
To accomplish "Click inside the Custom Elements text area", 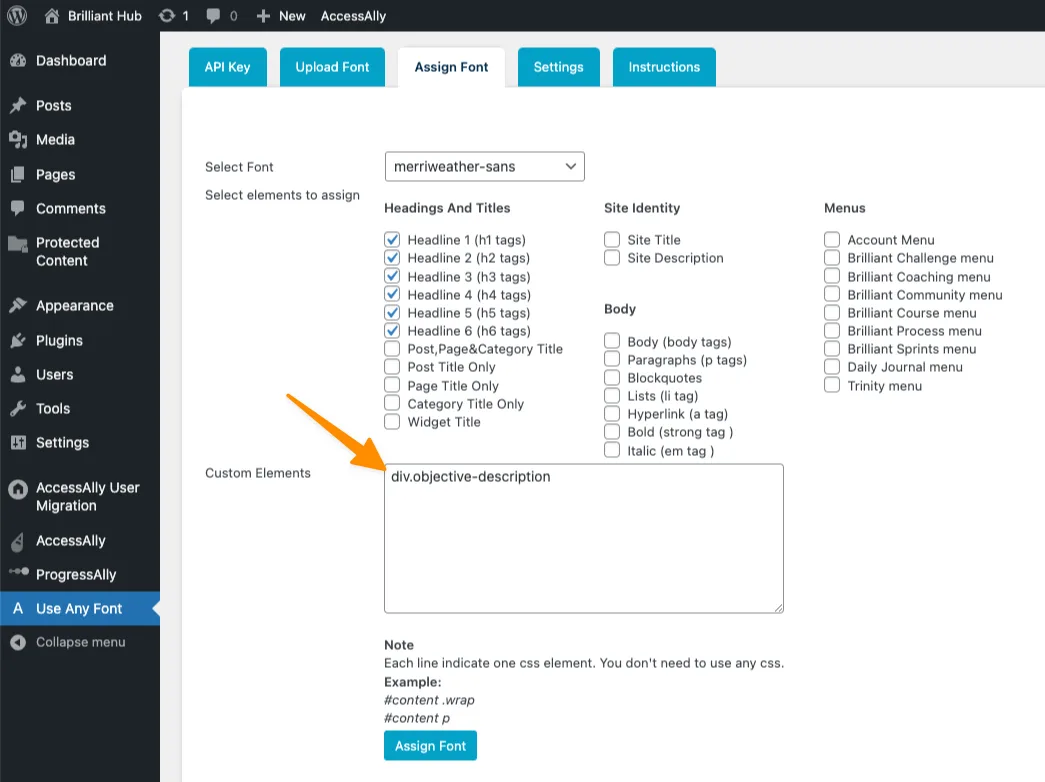I will [583, 537].
